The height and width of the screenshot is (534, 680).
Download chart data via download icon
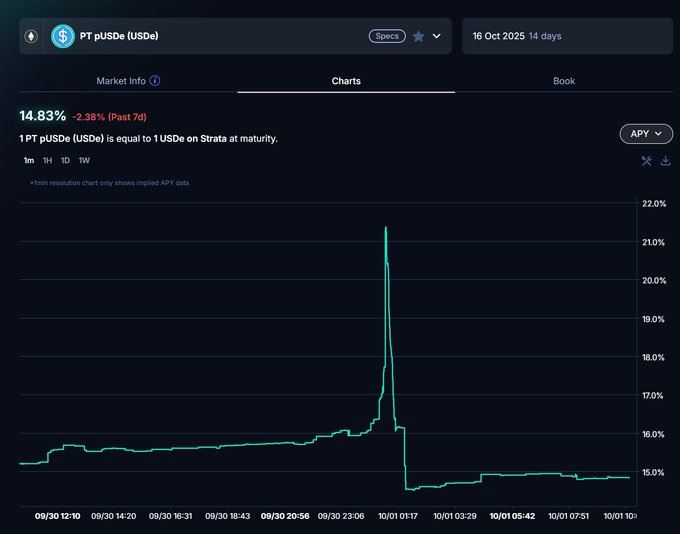[x=666, y=161]
